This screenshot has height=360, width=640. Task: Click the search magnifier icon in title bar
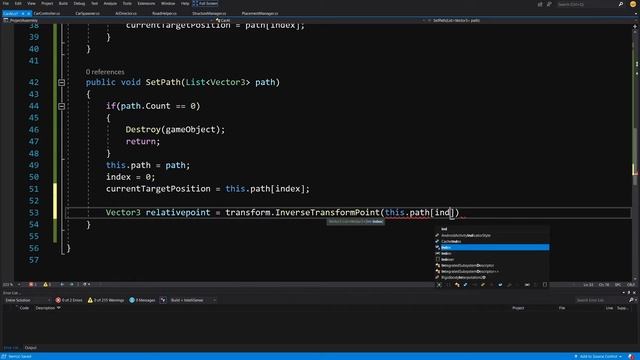pos(621,4)
